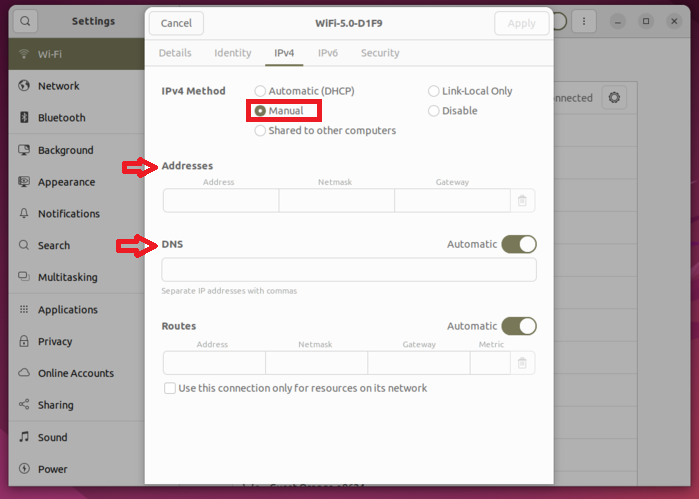The width and height of the screenshot is (699, 499).
Task: Click the Routes Metric input field
Action: (x=490, y=363)
